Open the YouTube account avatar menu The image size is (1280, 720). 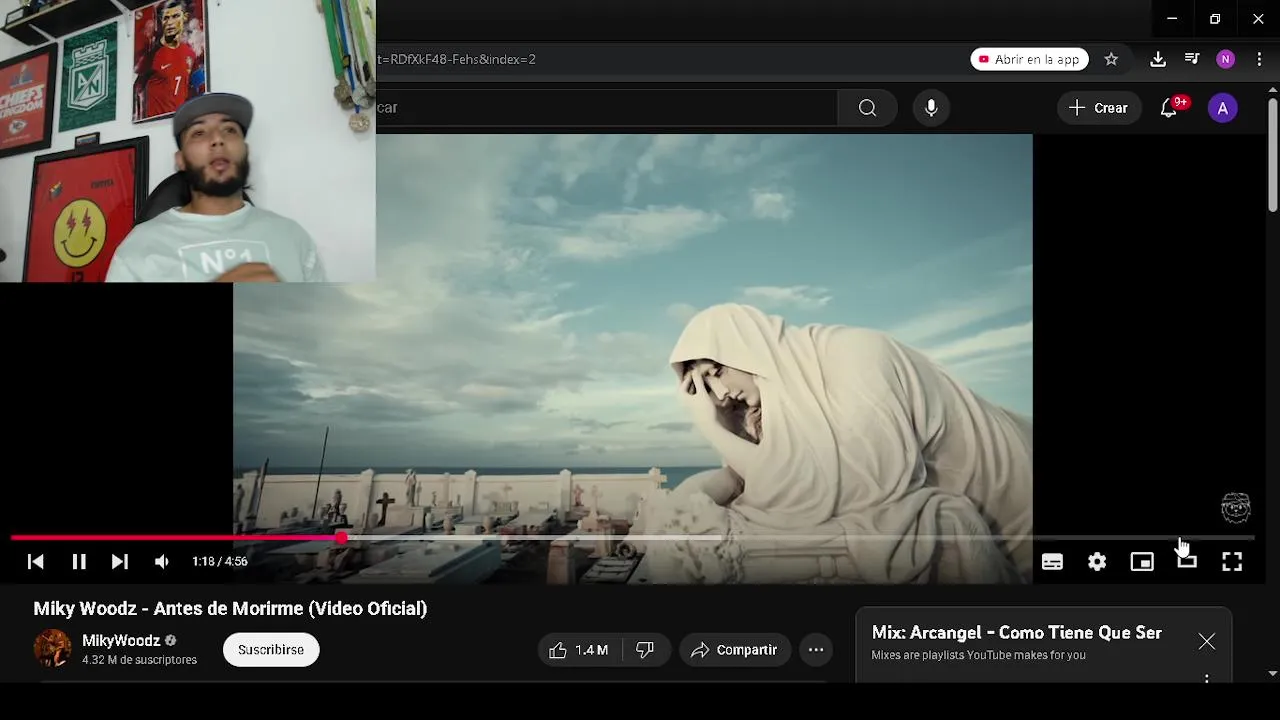tap(1222, 108)
